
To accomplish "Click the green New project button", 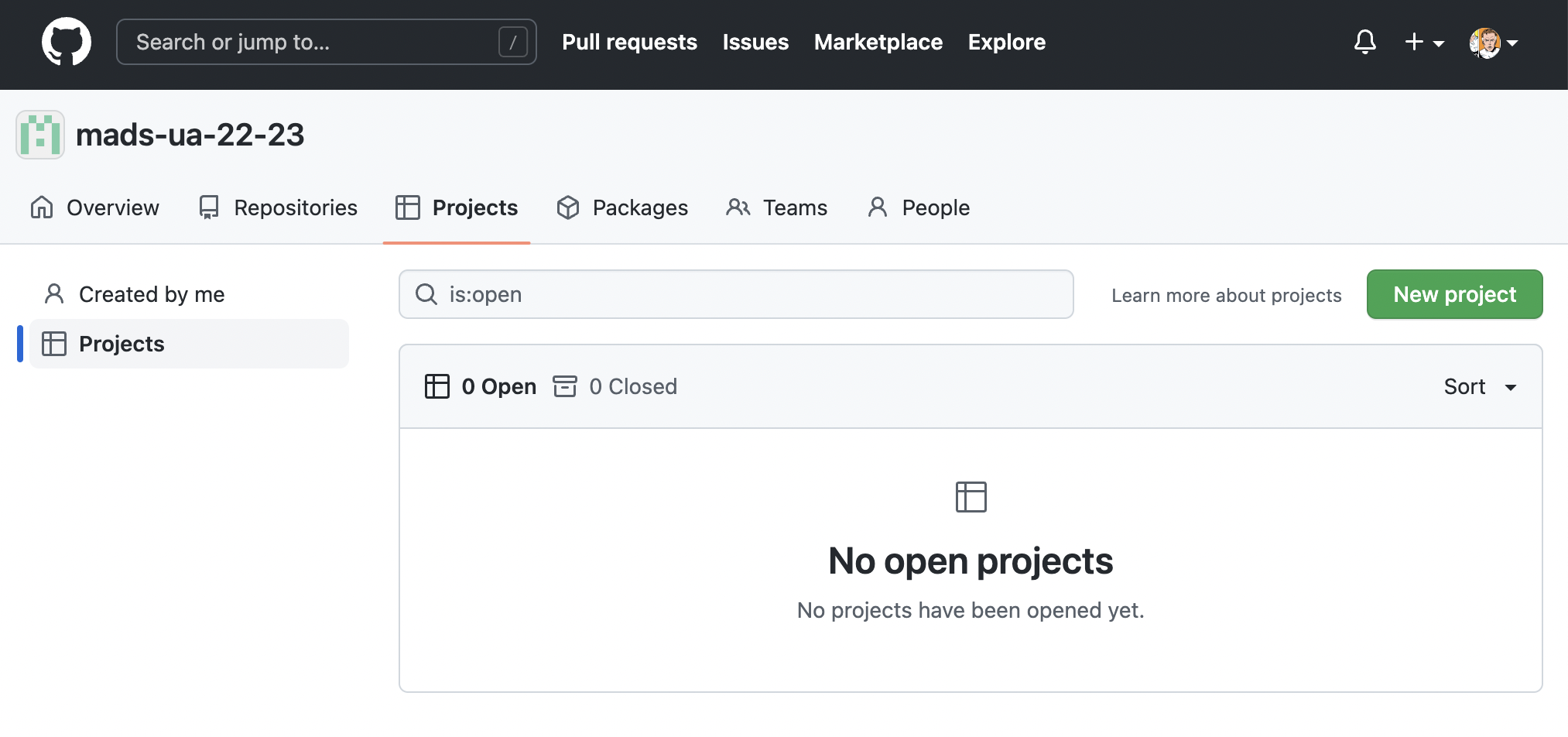I will 1454,294.
